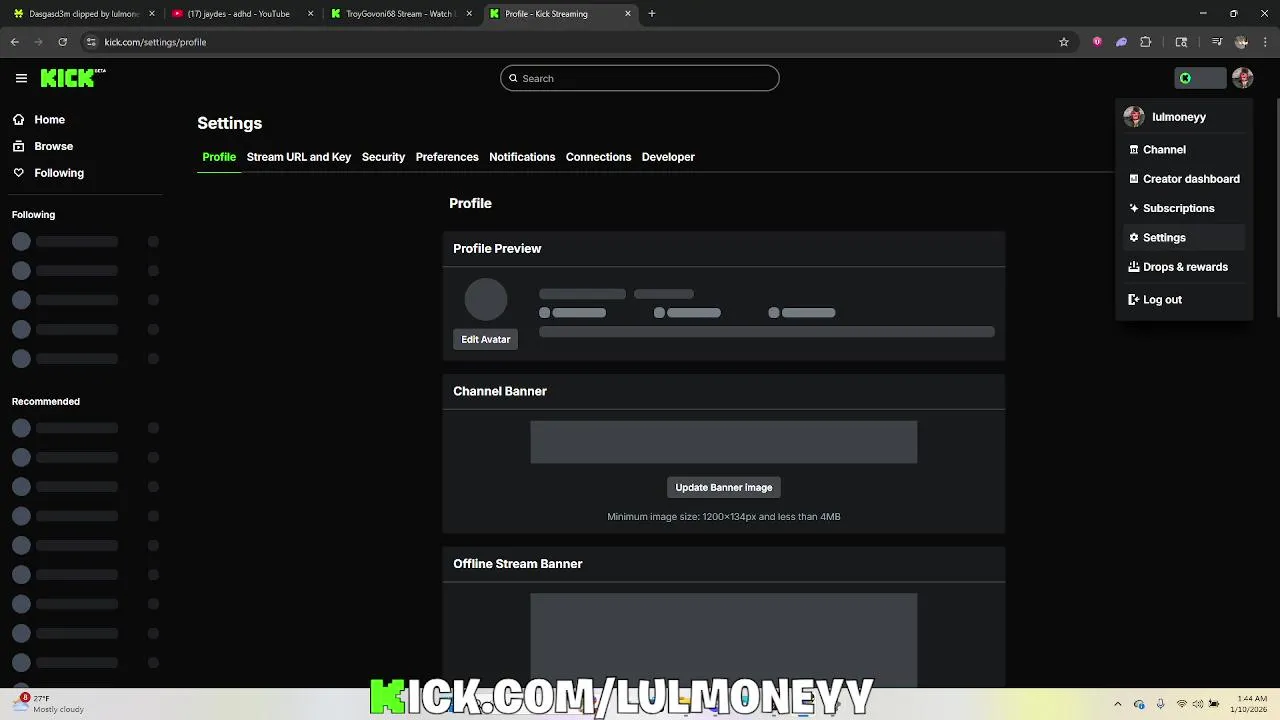Click the Recommended sidebar heading
This screenshot has height=720, width=1280.
pos(46,401)
